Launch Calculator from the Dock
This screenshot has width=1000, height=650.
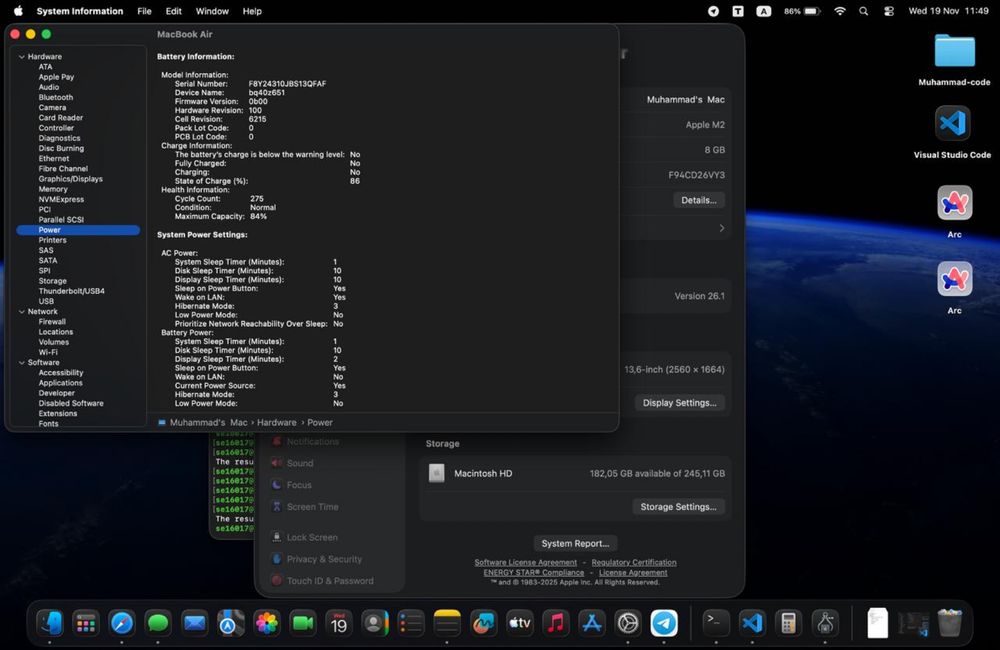(x=788, y=623)
